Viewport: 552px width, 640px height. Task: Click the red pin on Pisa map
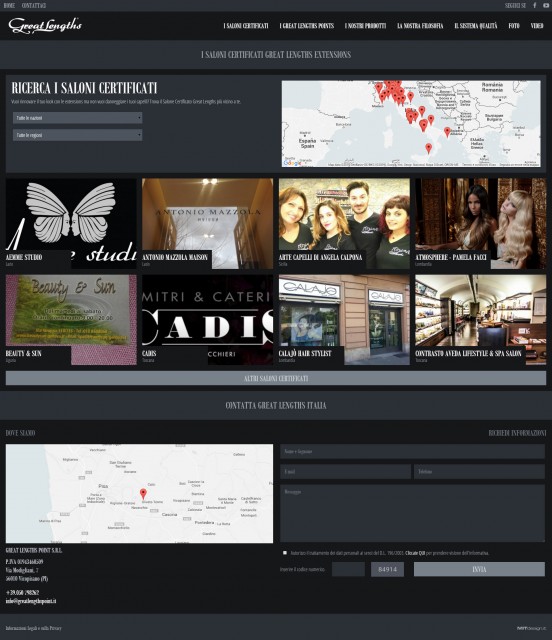143,493
